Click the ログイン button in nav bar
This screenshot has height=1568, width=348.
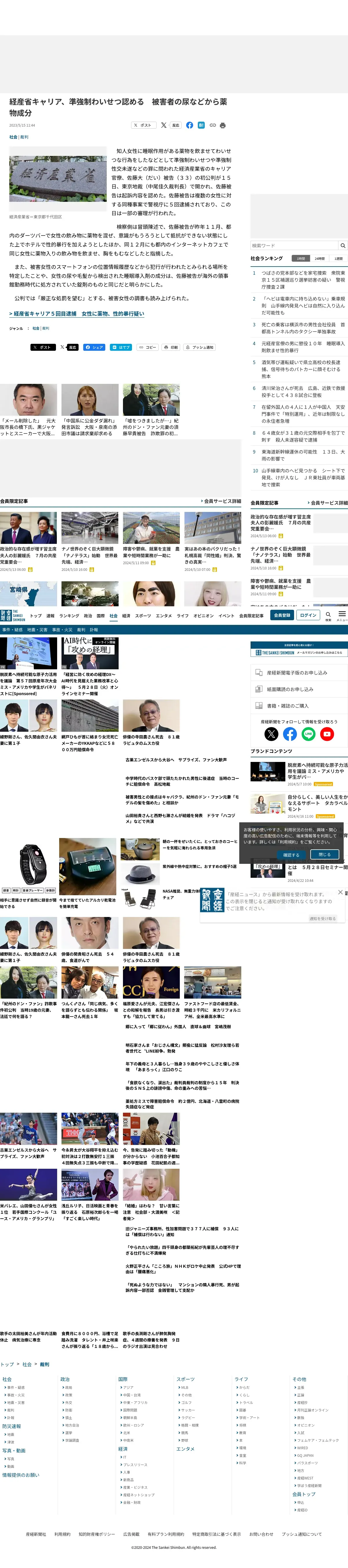[x=308, y=615]
